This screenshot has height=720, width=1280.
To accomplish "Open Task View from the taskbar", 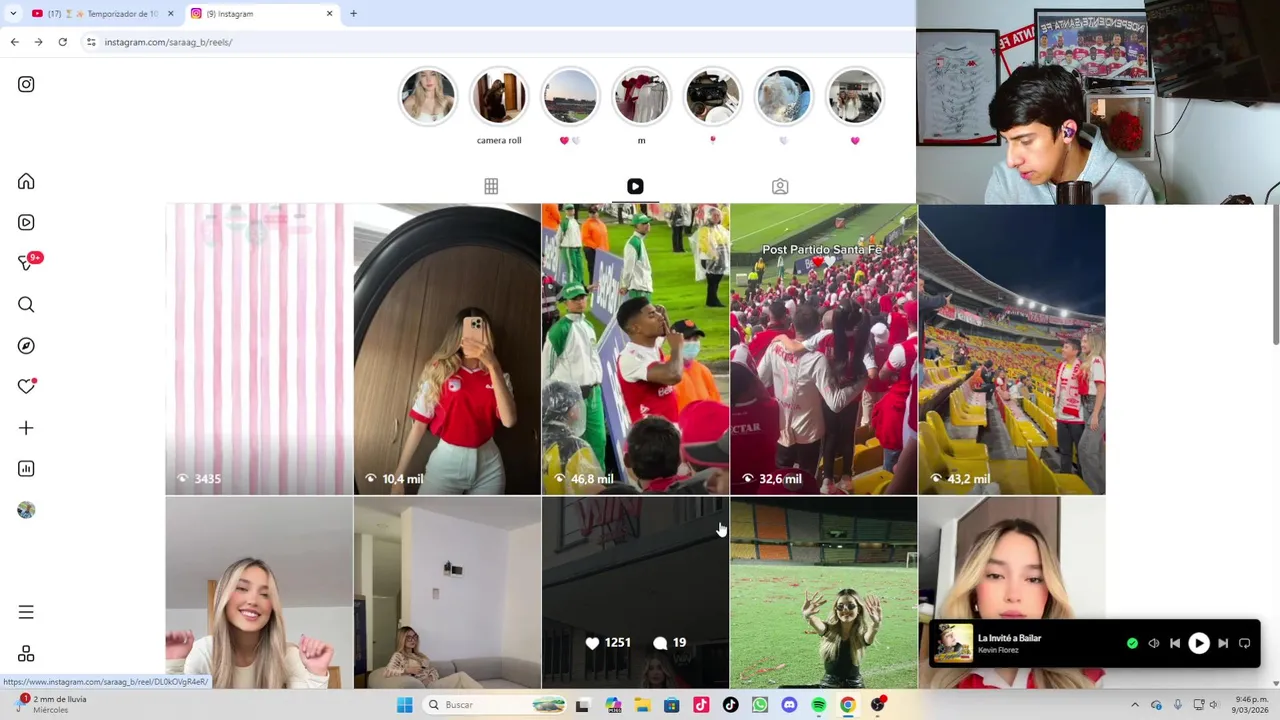I will pos(582,705).
